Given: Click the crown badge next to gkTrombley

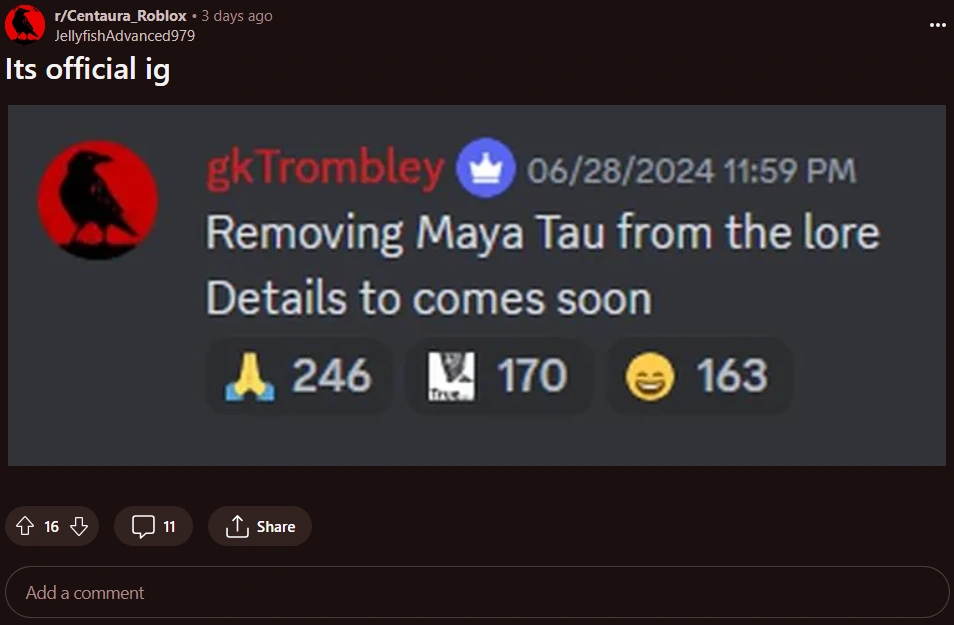Looking at the screenshot, I should pyautogui.click(x=486, y=168).
